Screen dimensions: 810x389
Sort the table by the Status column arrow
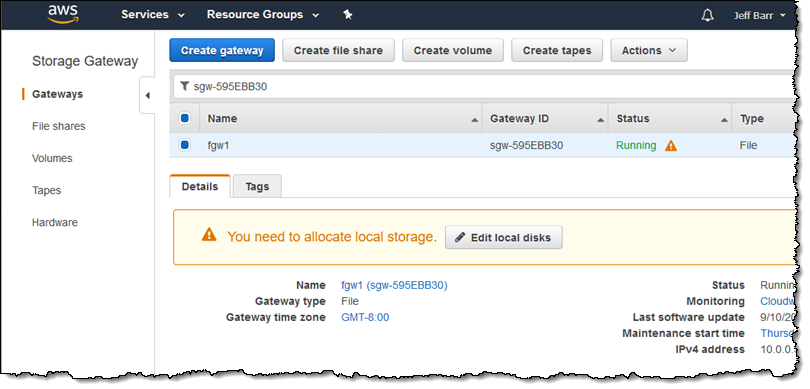point(725,120)
